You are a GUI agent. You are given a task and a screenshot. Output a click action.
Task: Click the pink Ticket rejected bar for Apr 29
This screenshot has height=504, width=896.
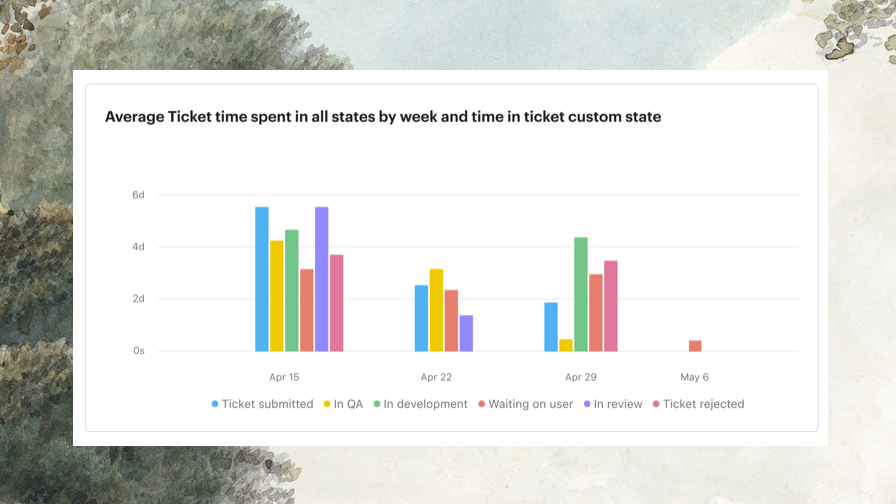tap(611, 306)
